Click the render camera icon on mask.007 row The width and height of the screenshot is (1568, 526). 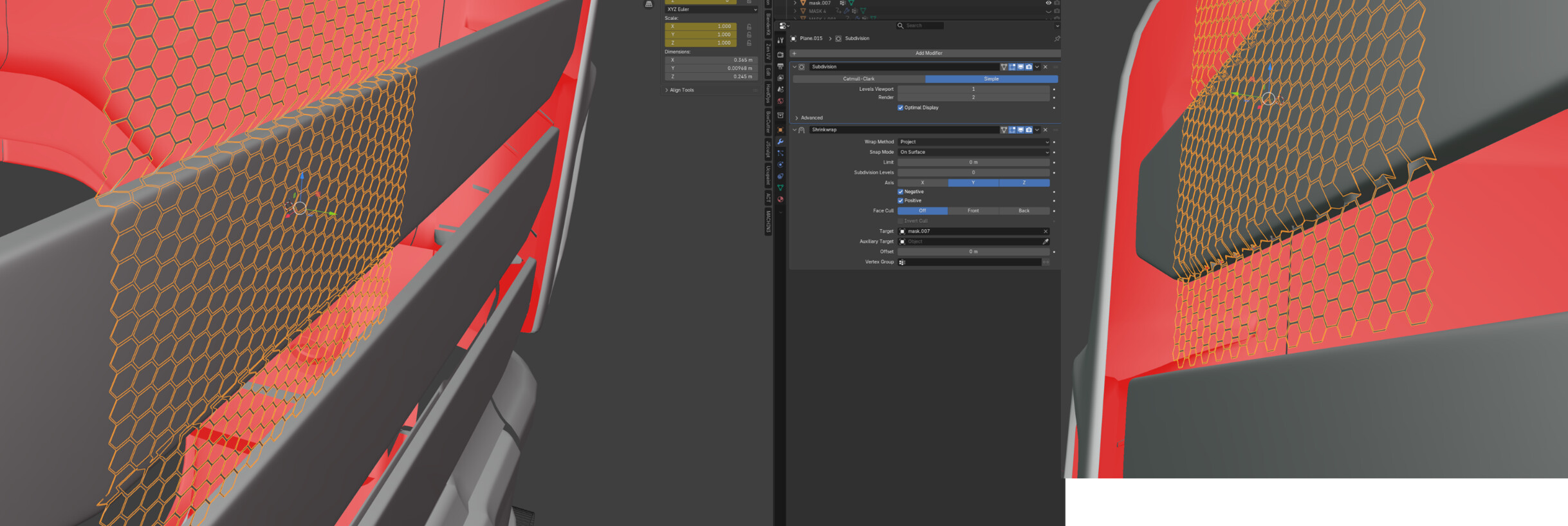point(1056,3)
